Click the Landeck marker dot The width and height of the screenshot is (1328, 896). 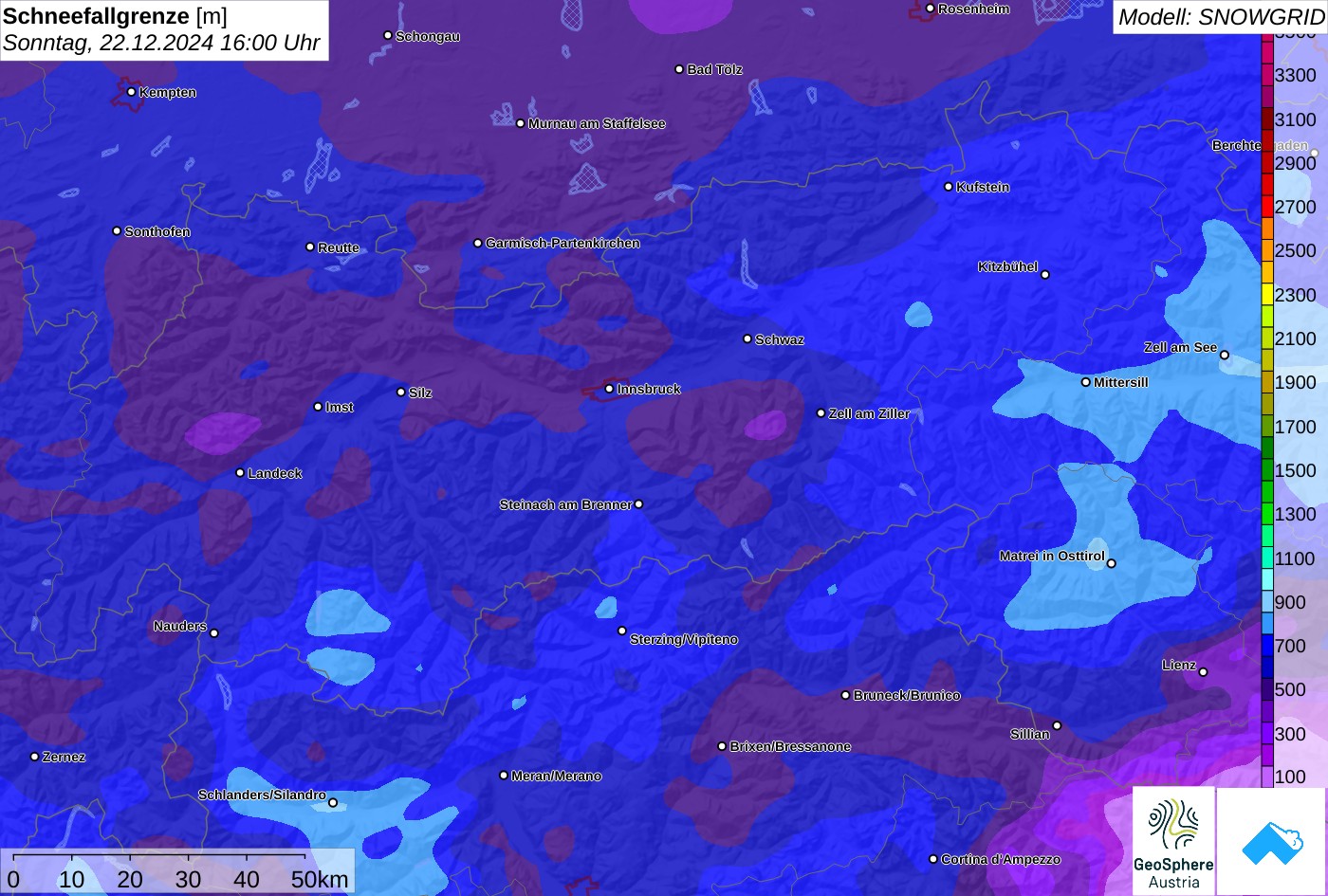coord(240,473)
